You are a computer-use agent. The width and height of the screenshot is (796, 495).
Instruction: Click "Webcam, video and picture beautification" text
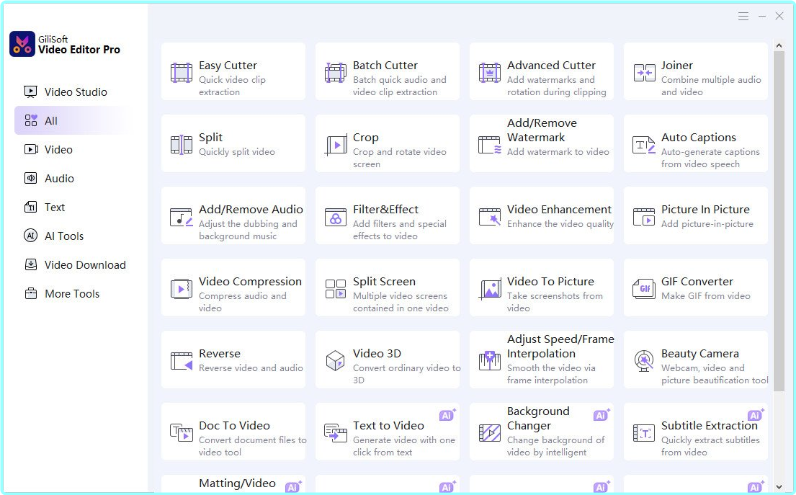tap(715, 374)
